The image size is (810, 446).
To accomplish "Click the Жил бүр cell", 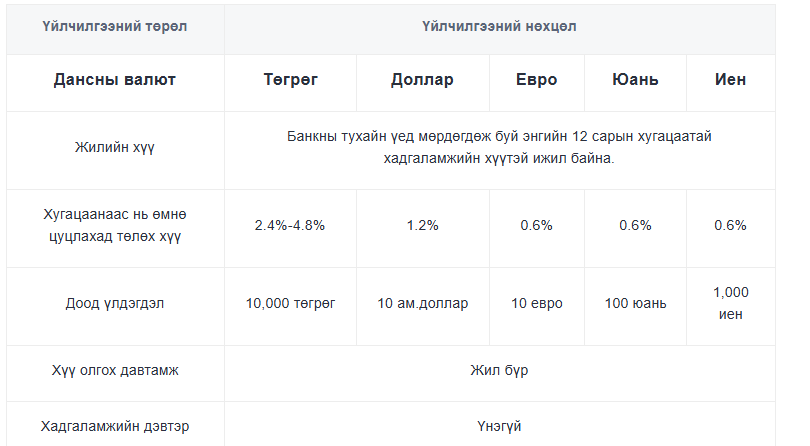I will tap(499, 370).
